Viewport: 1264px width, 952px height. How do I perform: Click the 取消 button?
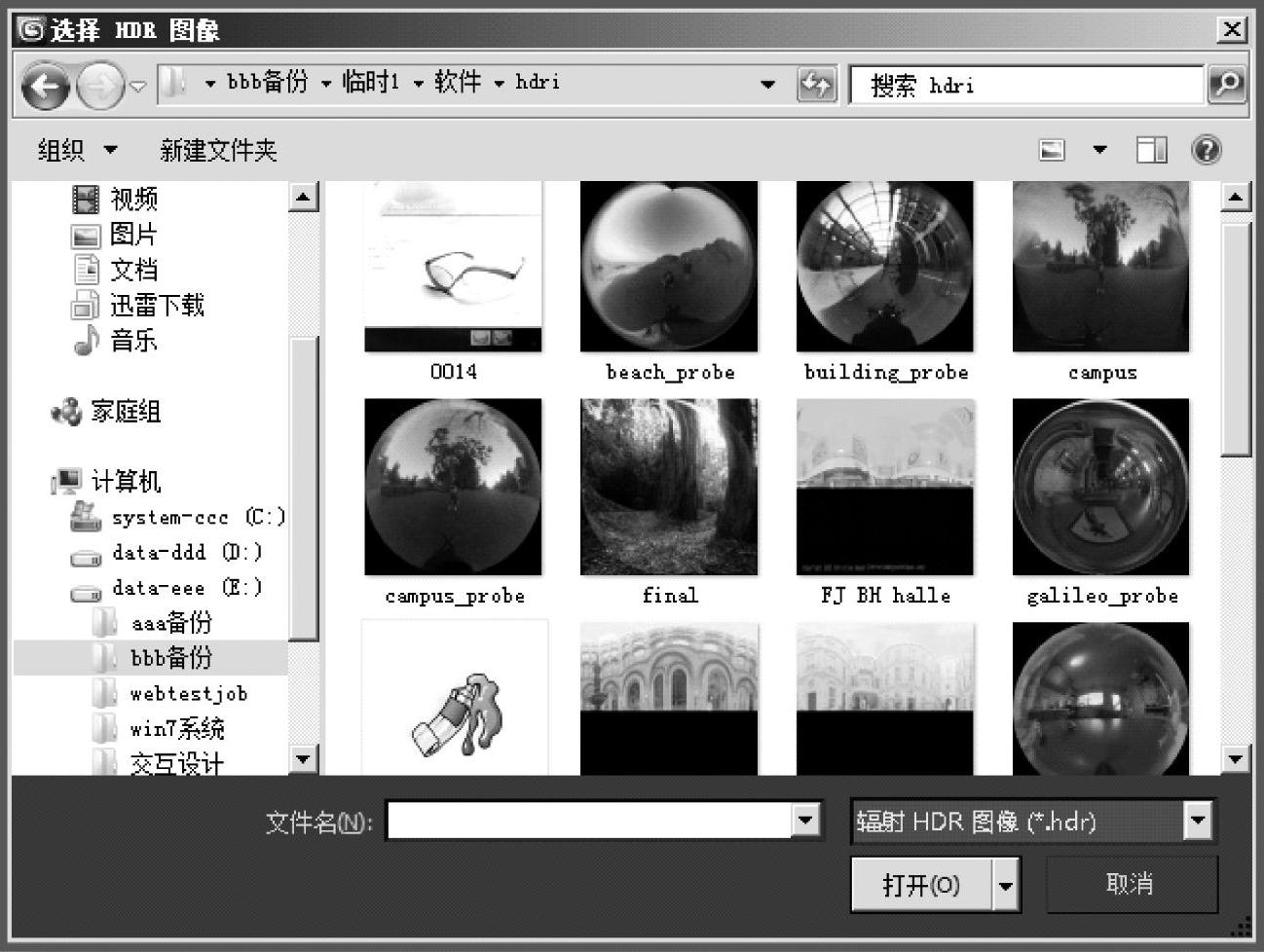[1131, 884]
